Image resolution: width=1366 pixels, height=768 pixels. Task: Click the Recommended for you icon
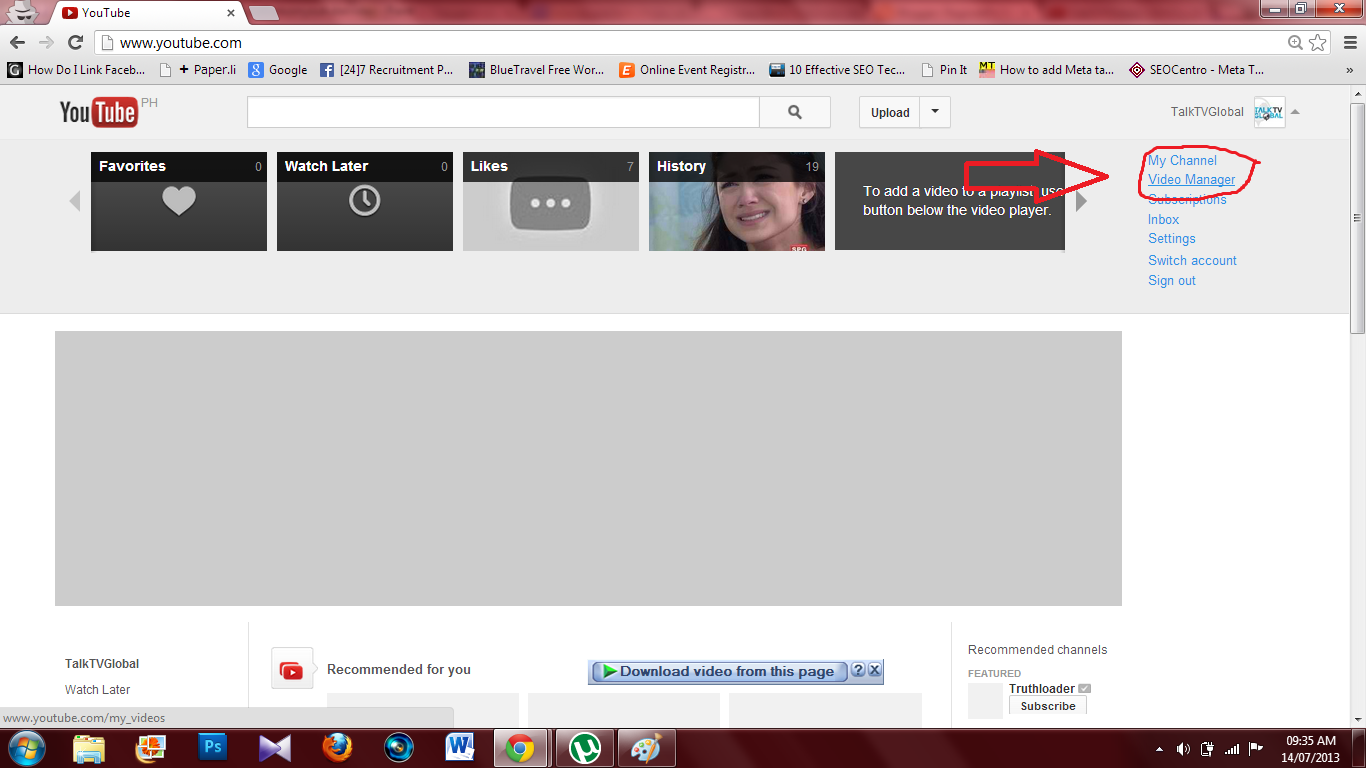[292, 669]
